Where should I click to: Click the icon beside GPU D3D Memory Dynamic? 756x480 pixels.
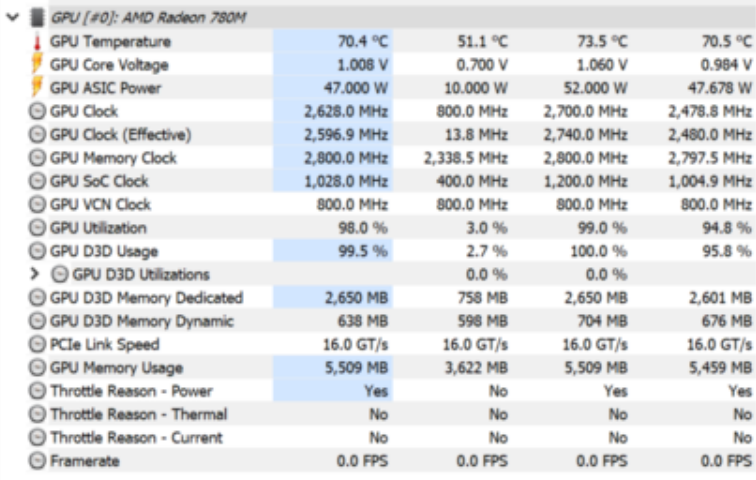(x=37, y=321)
